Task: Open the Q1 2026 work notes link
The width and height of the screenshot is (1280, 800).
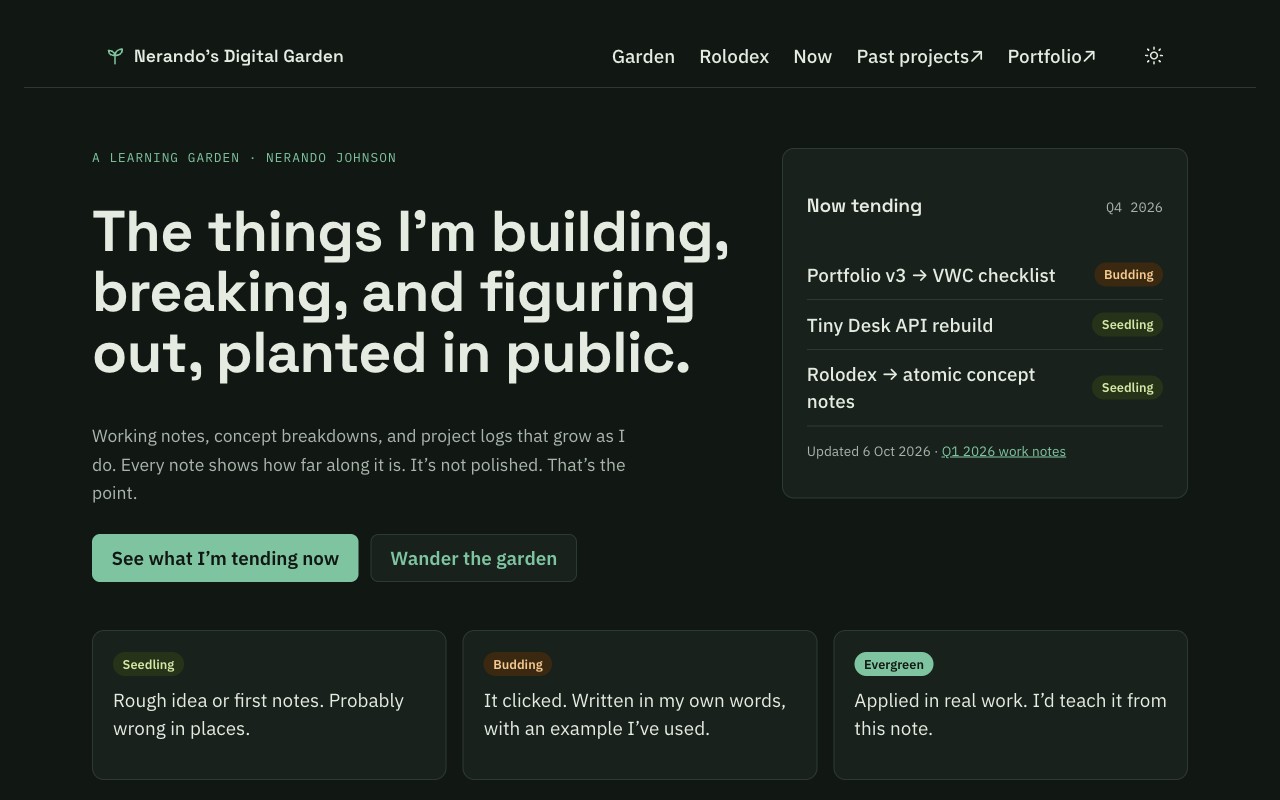Action: coord(1003,451)
